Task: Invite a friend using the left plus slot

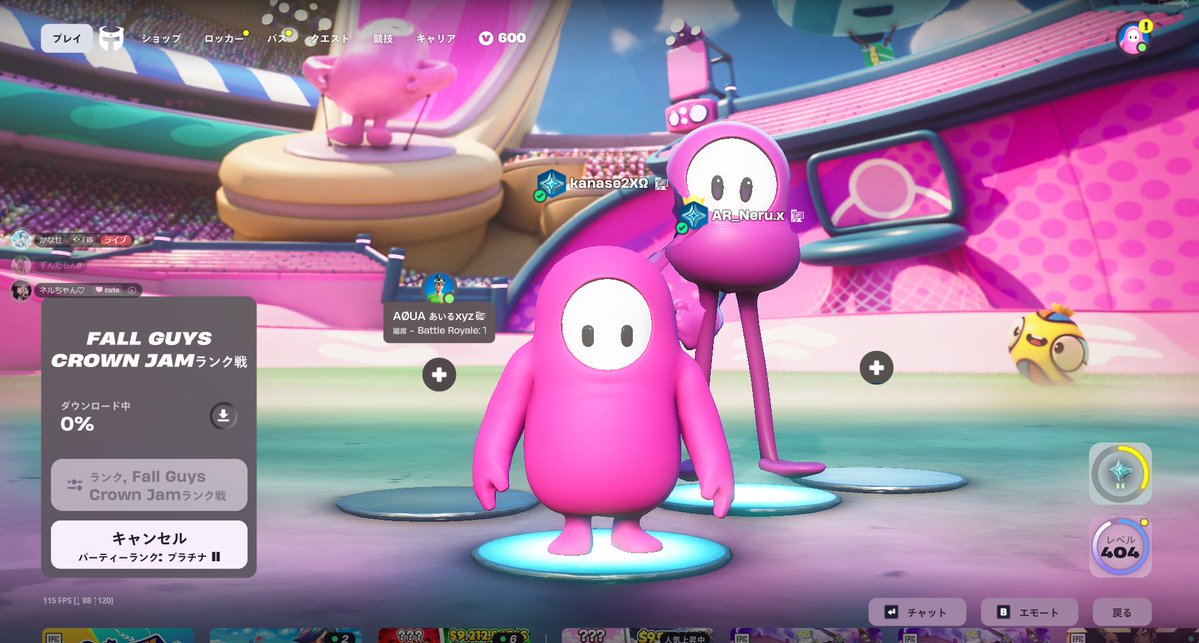Action: tap(439, 375)
